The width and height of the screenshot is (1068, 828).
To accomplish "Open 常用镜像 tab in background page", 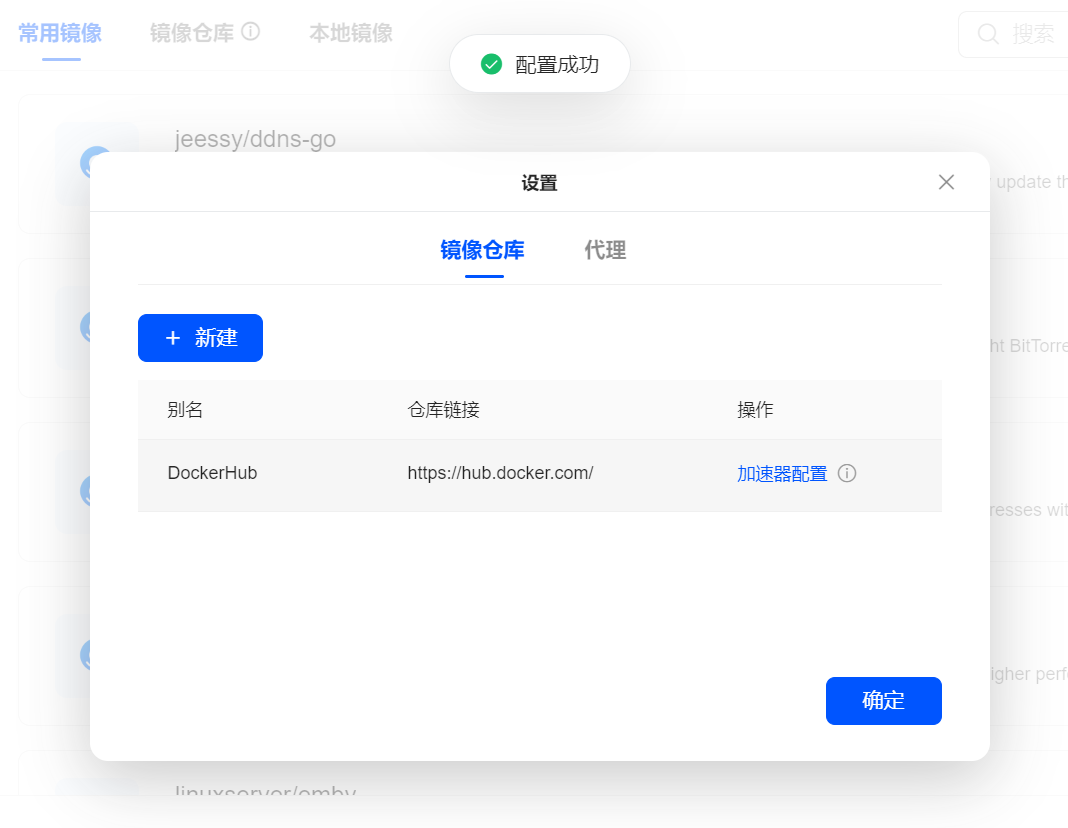I will point(60,33).
